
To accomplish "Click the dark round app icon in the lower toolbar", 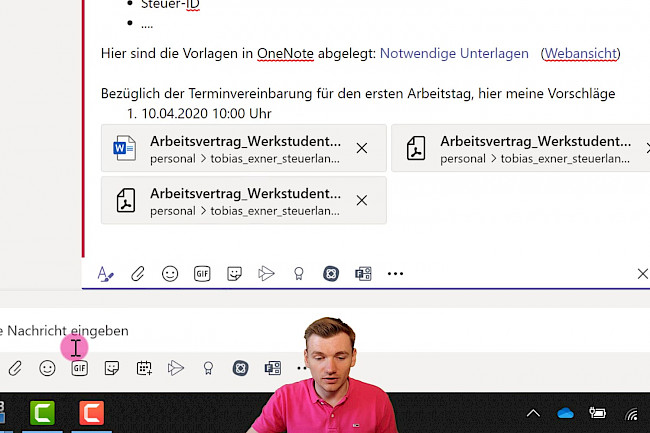I will pyautogui.click(x=240, y=368).
